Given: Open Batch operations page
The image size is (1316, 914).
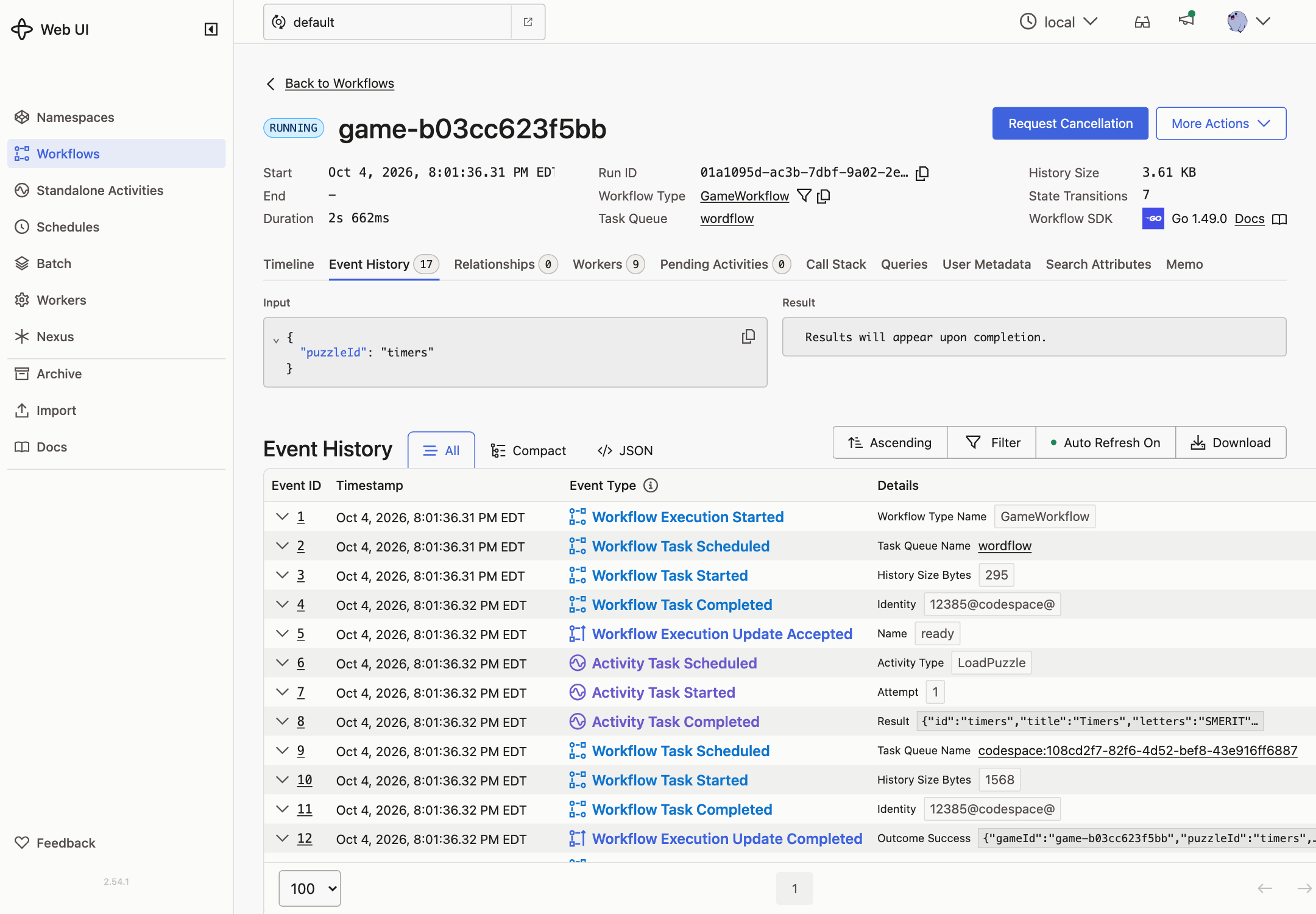Looking at the screenshot, I should pyautogui.click(x=116, y=263).
